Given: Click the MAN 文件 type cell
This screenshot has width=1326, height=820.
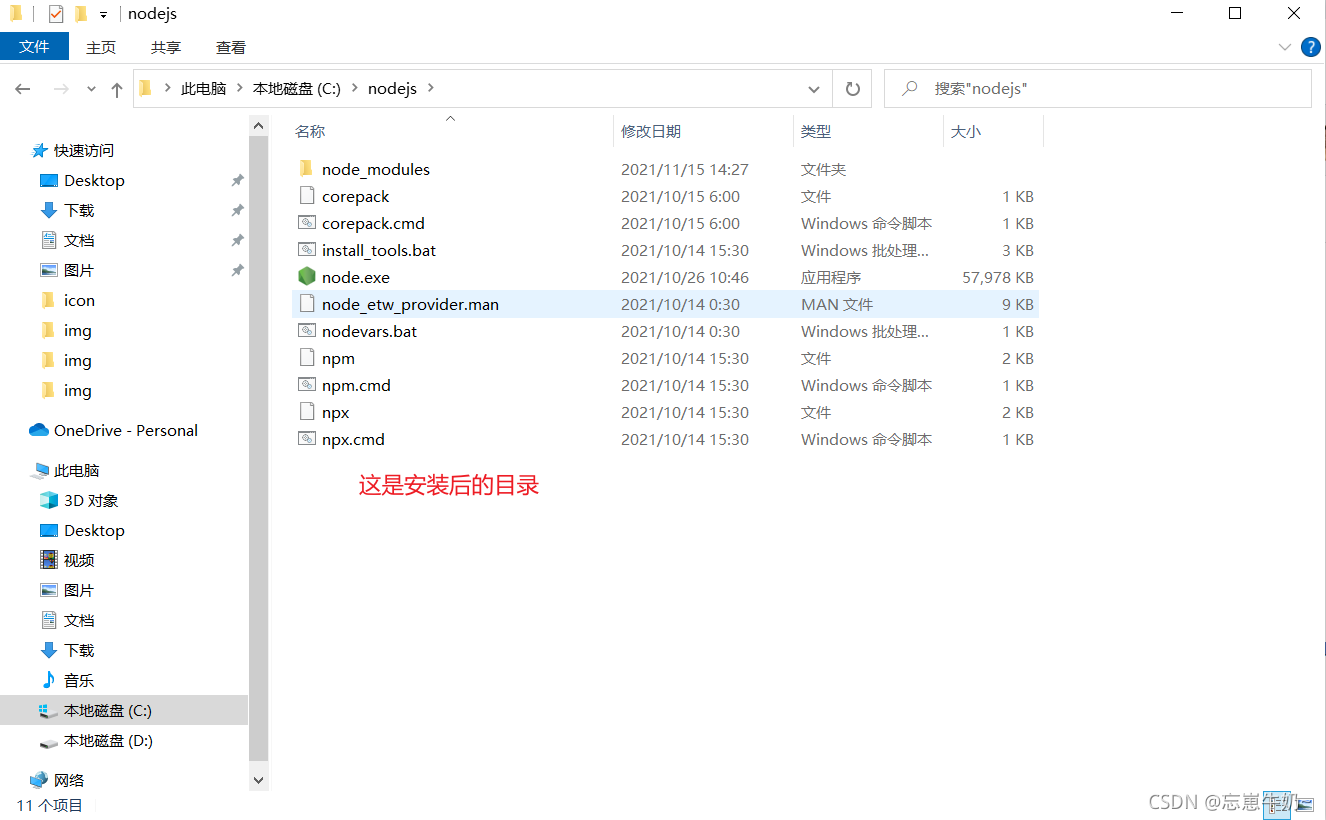Looking at the screenshot, I should point(837,304).
